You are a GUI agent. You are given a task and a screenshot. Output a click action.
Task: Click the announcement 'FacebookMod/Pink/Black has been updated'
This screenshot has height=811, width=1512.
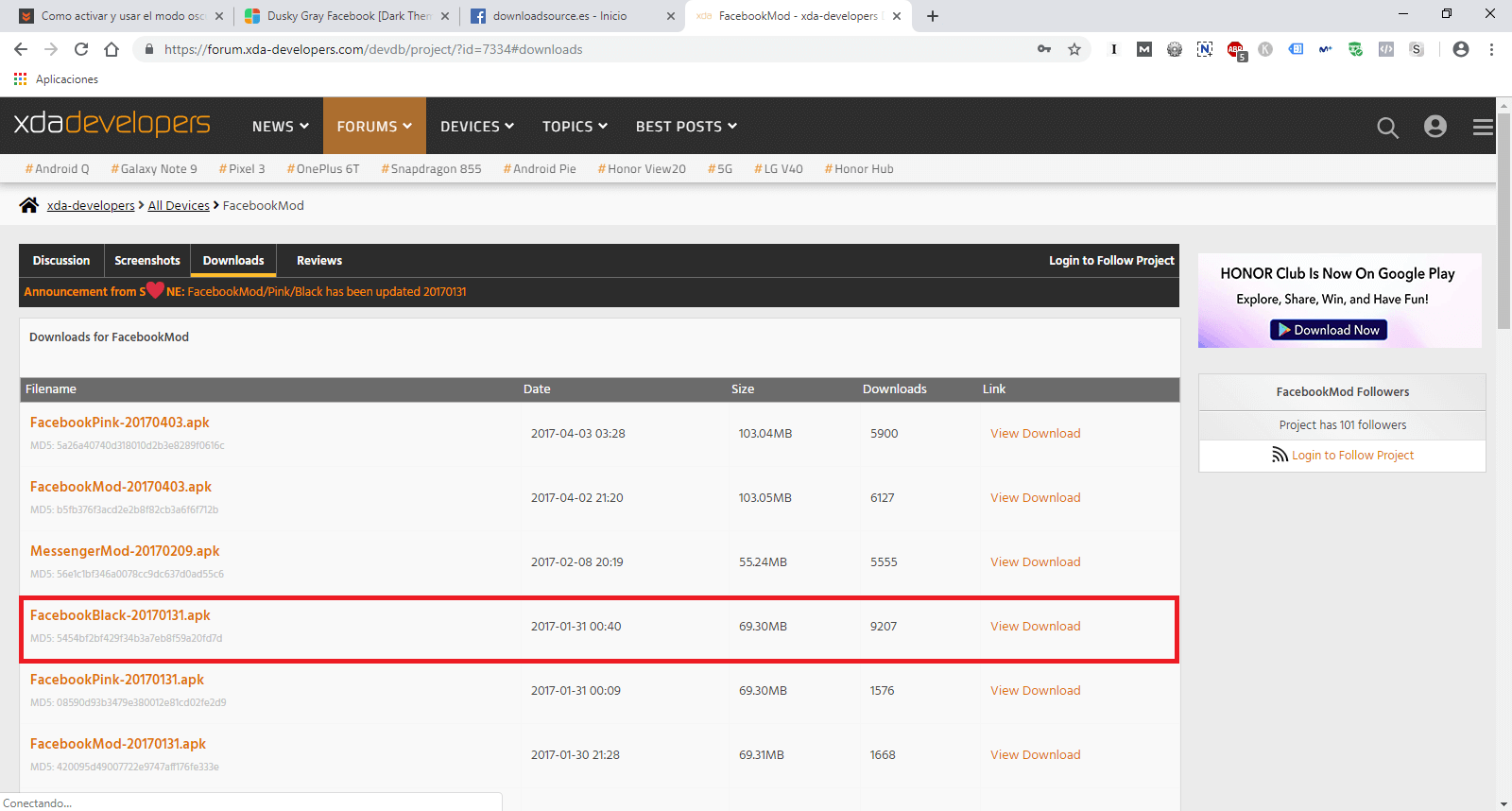[x=327, y=291]
